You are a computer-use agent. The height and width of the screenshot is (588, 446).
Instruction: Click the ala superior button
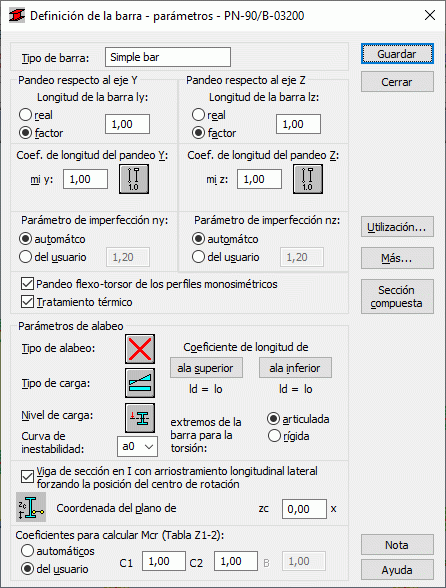tap(206, 368)
